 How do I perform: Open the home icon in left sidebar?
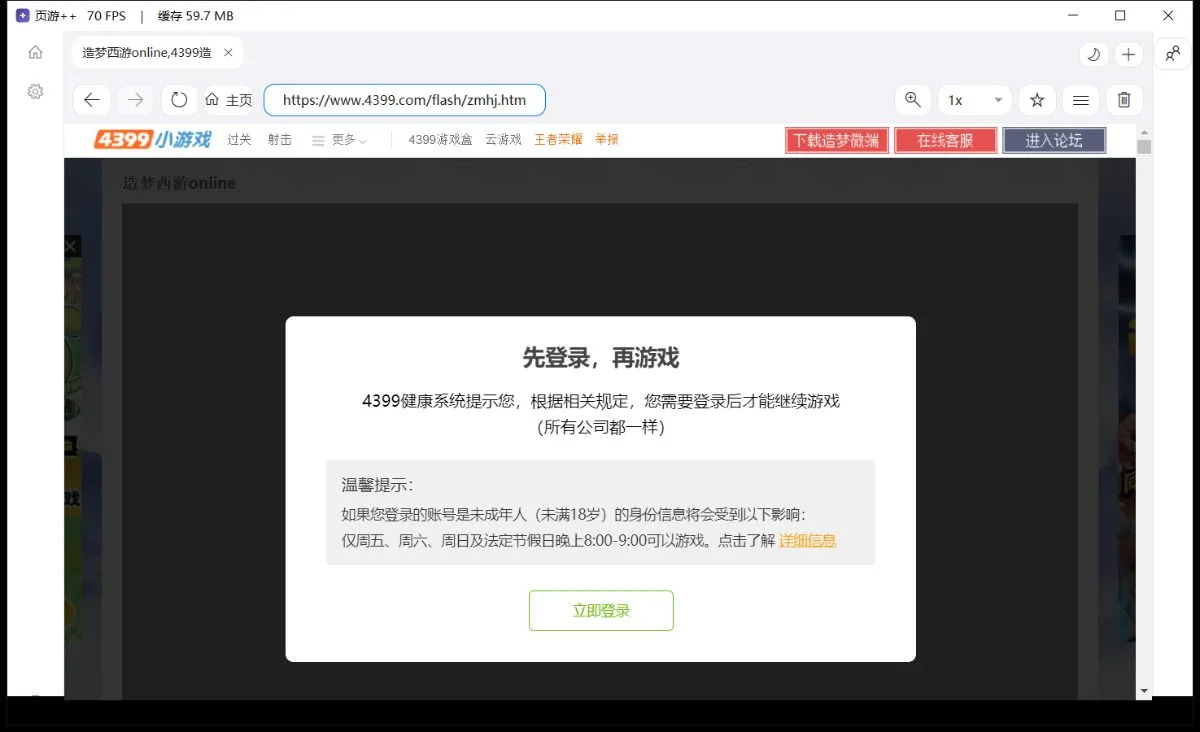(35, 52)
